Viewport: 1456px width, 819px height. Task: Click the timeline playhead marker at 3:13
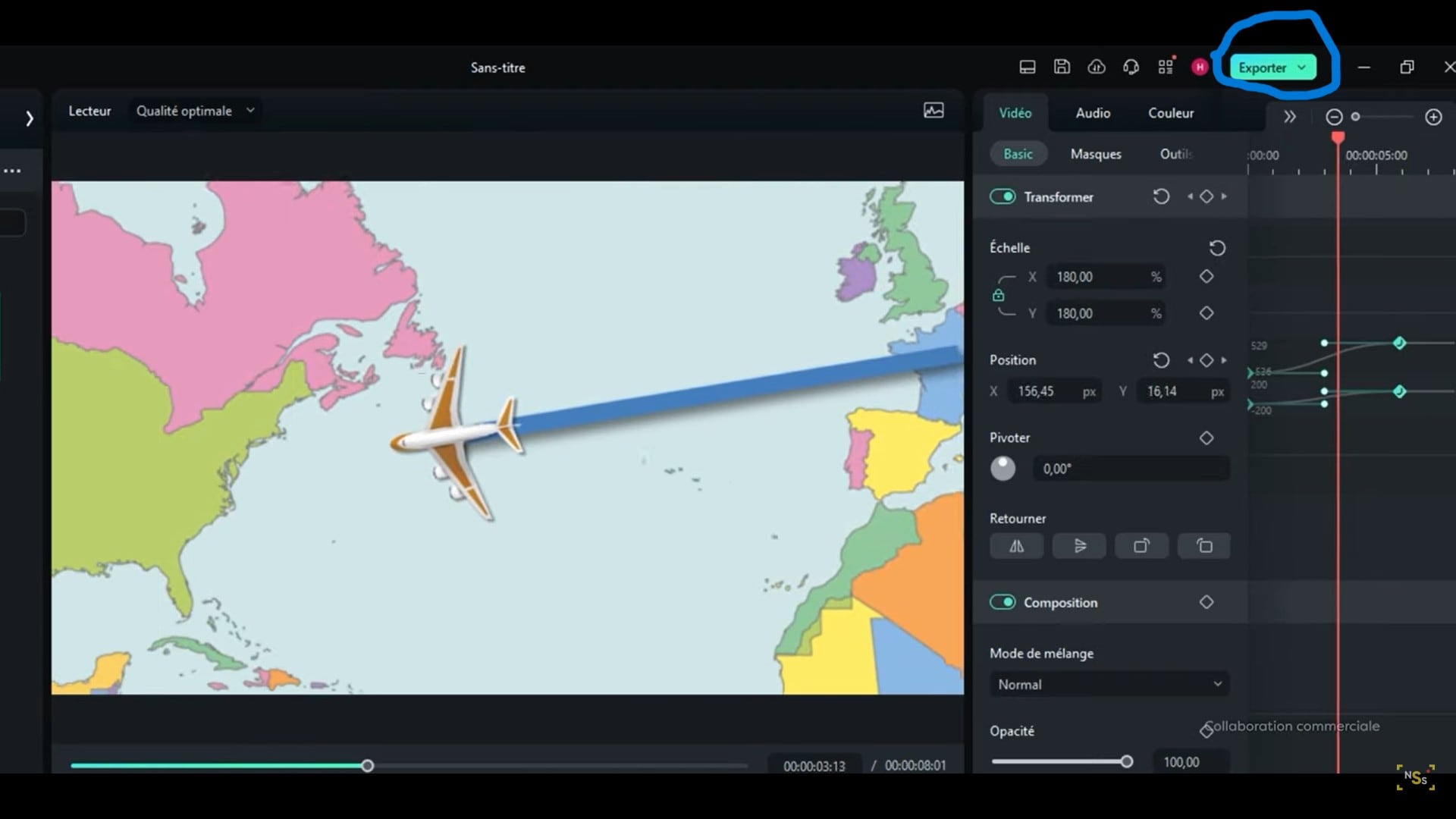click(369, 766)
